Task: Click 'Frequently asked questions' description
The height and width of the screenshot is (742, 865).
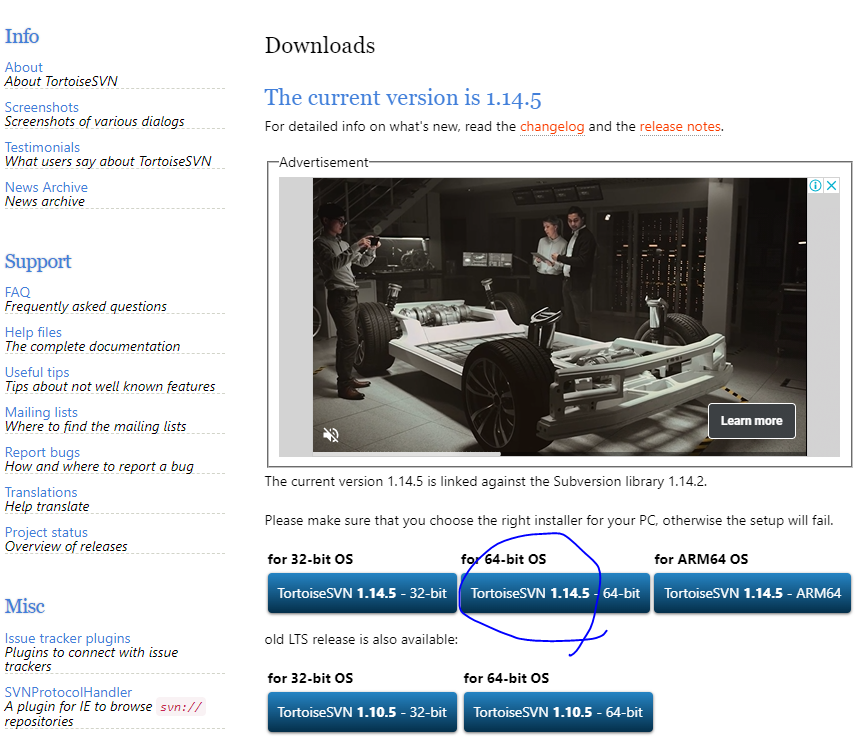Action: 86,307
